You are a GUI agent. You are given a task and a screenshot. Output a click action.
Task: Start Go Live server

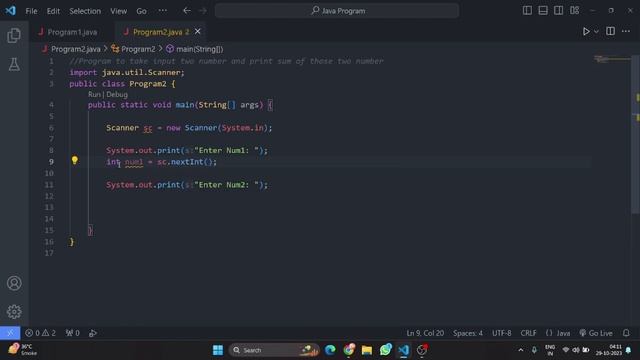596,333
